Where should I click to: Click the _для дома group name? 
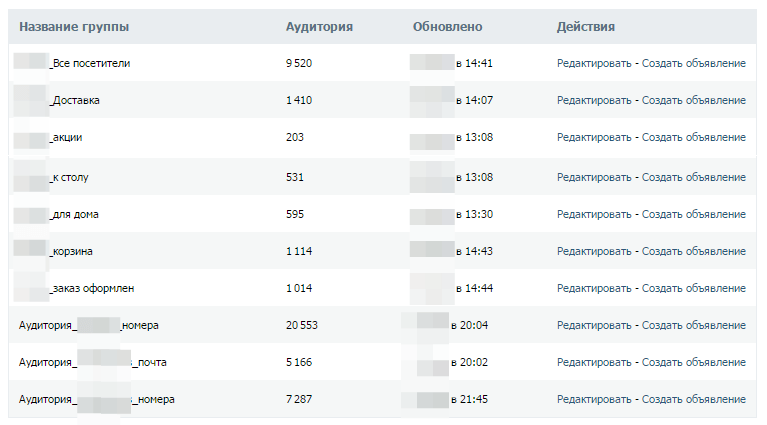74,214
